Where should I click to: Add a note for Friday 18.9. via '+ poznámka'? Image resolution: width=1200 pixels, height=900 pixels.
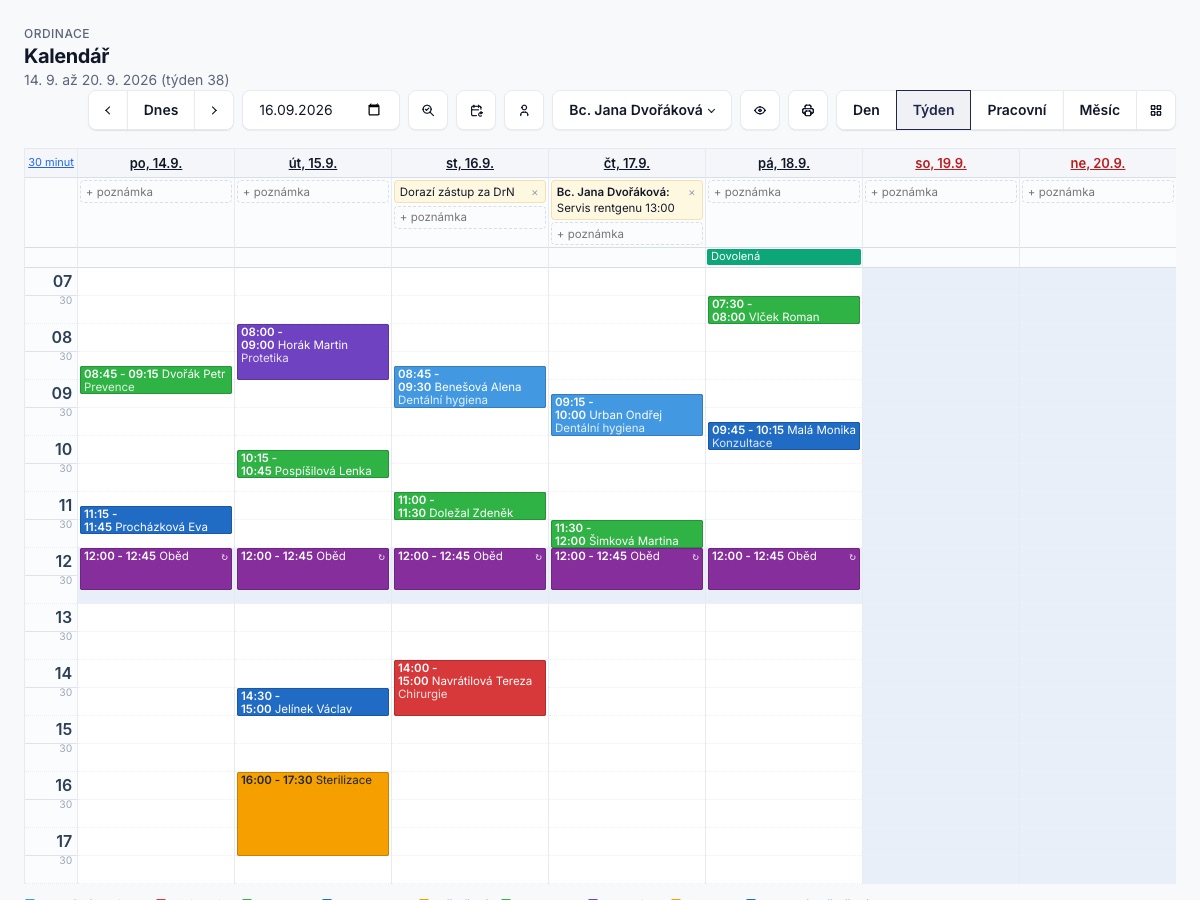[x=784, y=192]
